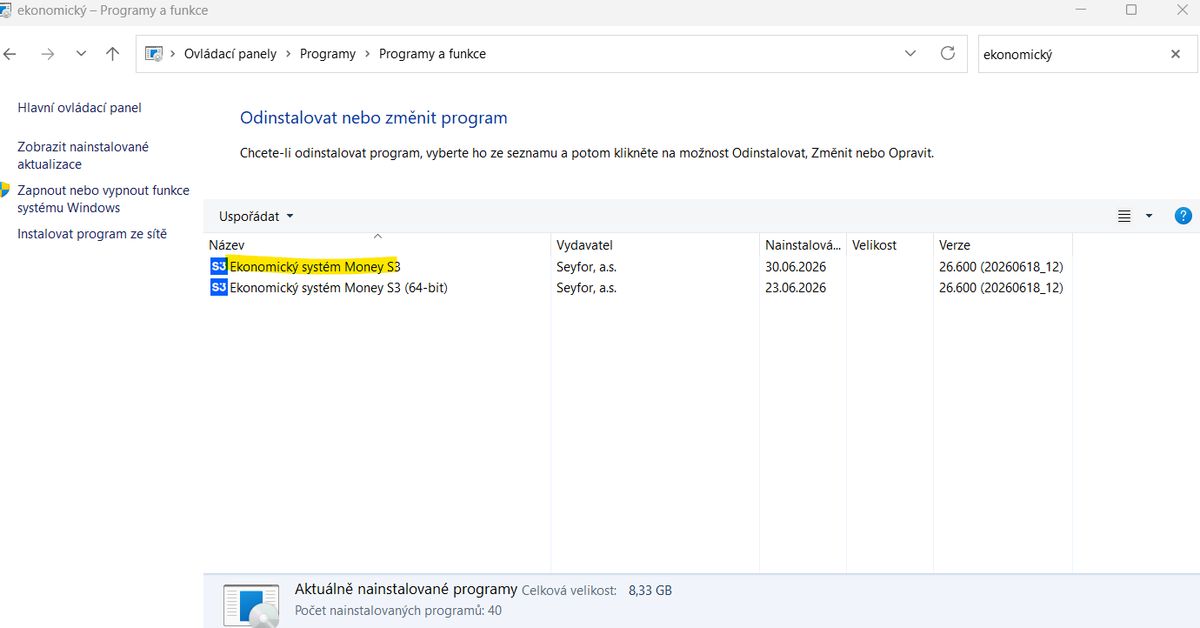
Task: Click Seyfor, a.s. in the first row
Action: pos(586,266)
